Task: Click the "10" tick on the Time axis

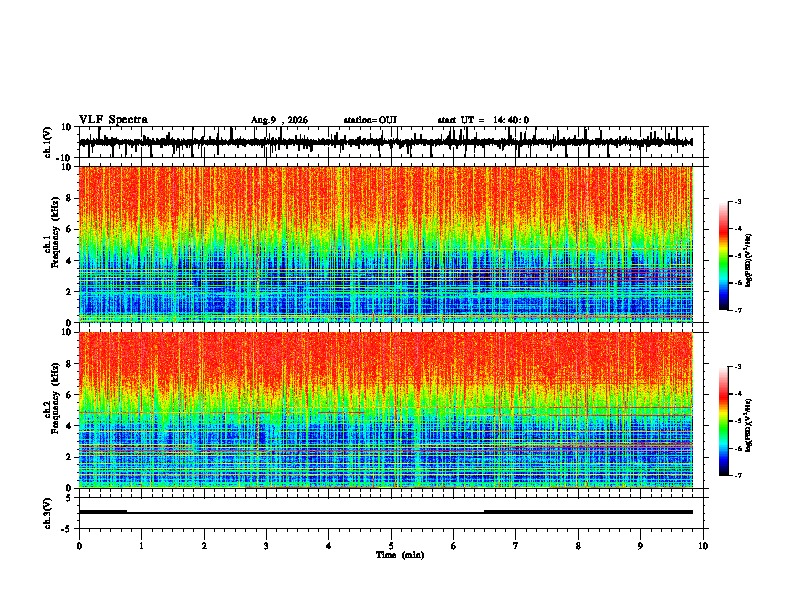Action: coord(703,546)
